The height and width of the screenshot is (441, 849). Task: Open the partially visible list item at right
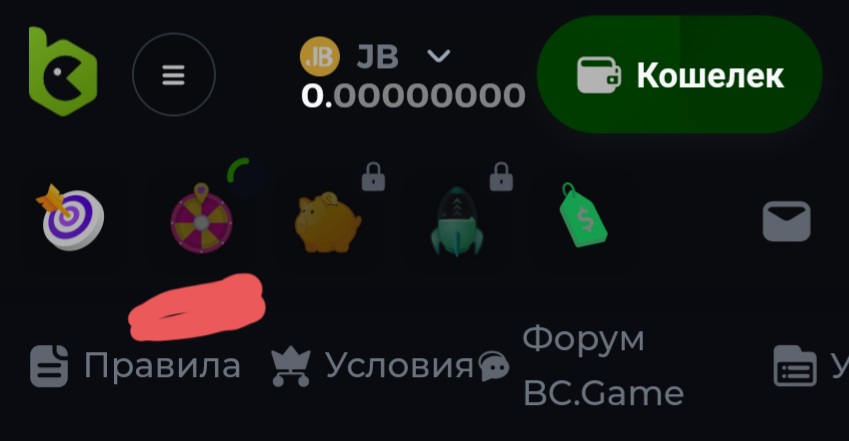point(811,366)
